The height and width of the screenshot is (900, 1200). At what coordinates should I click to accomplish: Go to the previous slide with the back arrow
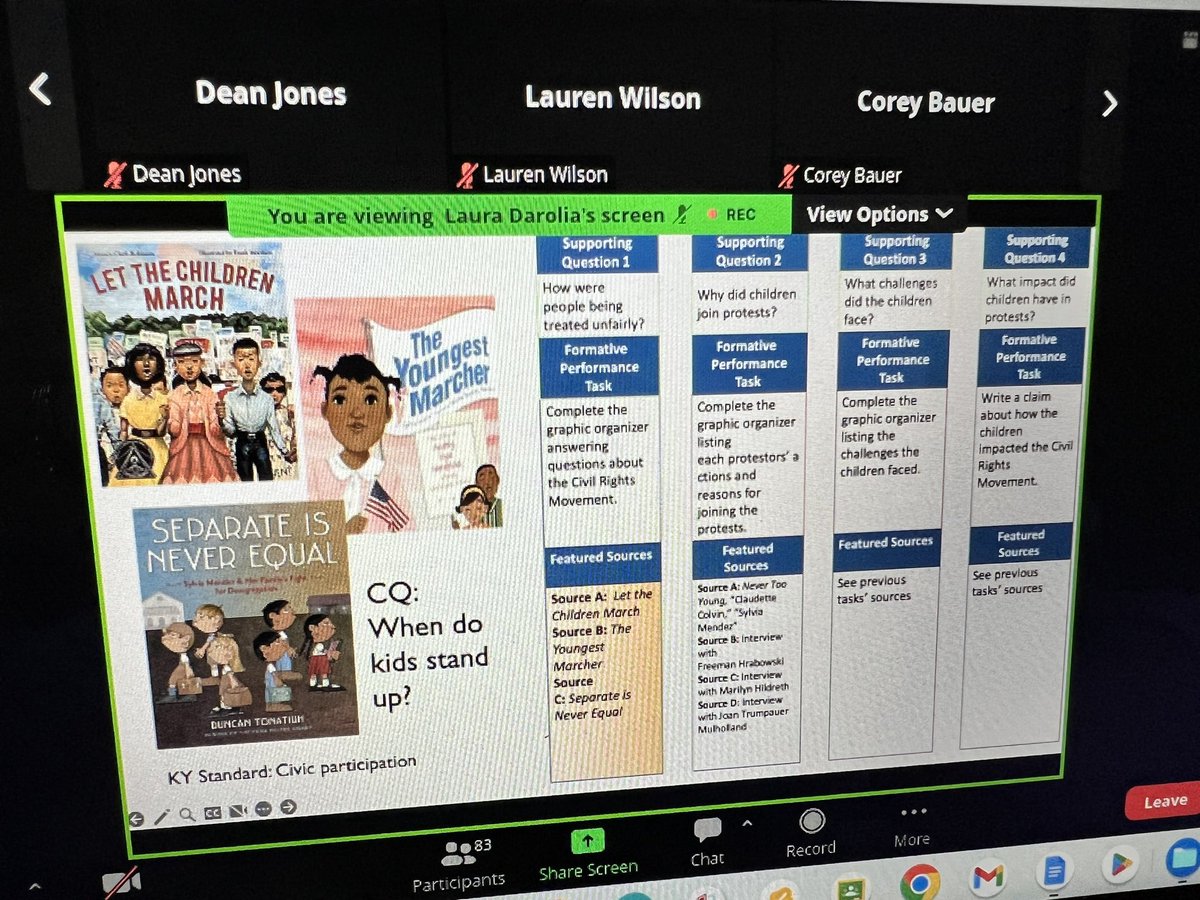tap(137, 818)
